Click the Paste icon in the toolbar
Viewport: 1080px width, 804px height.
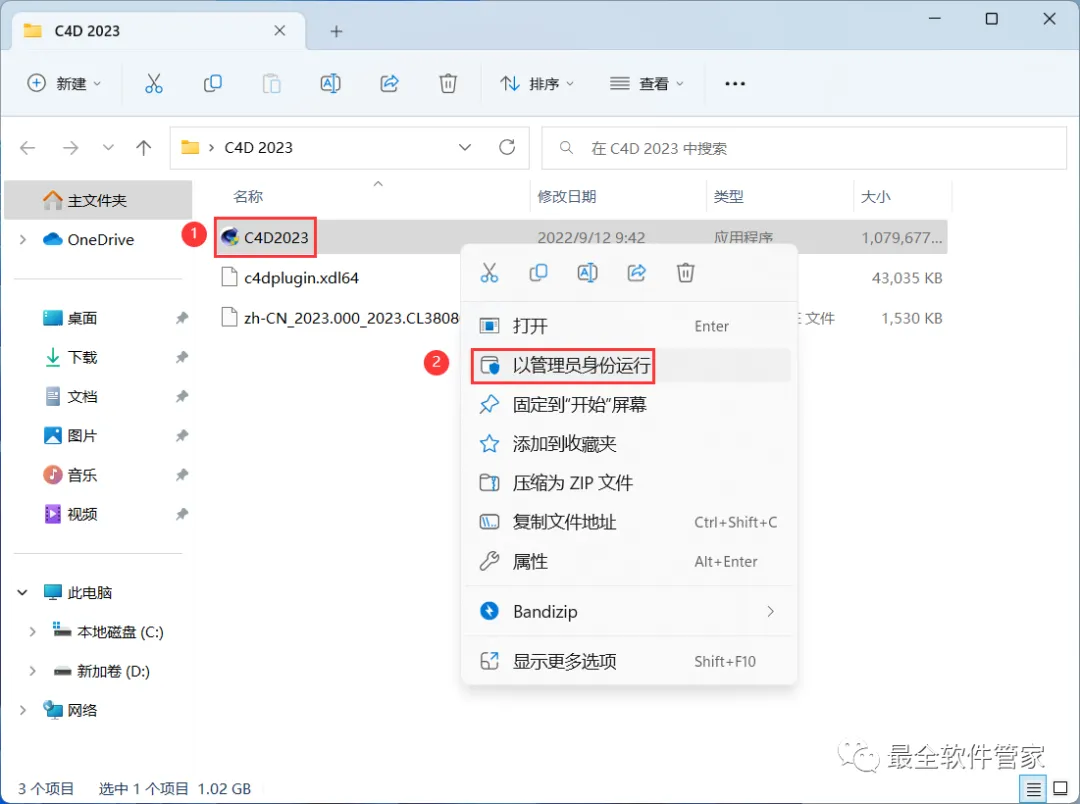(x=271, y=83)
